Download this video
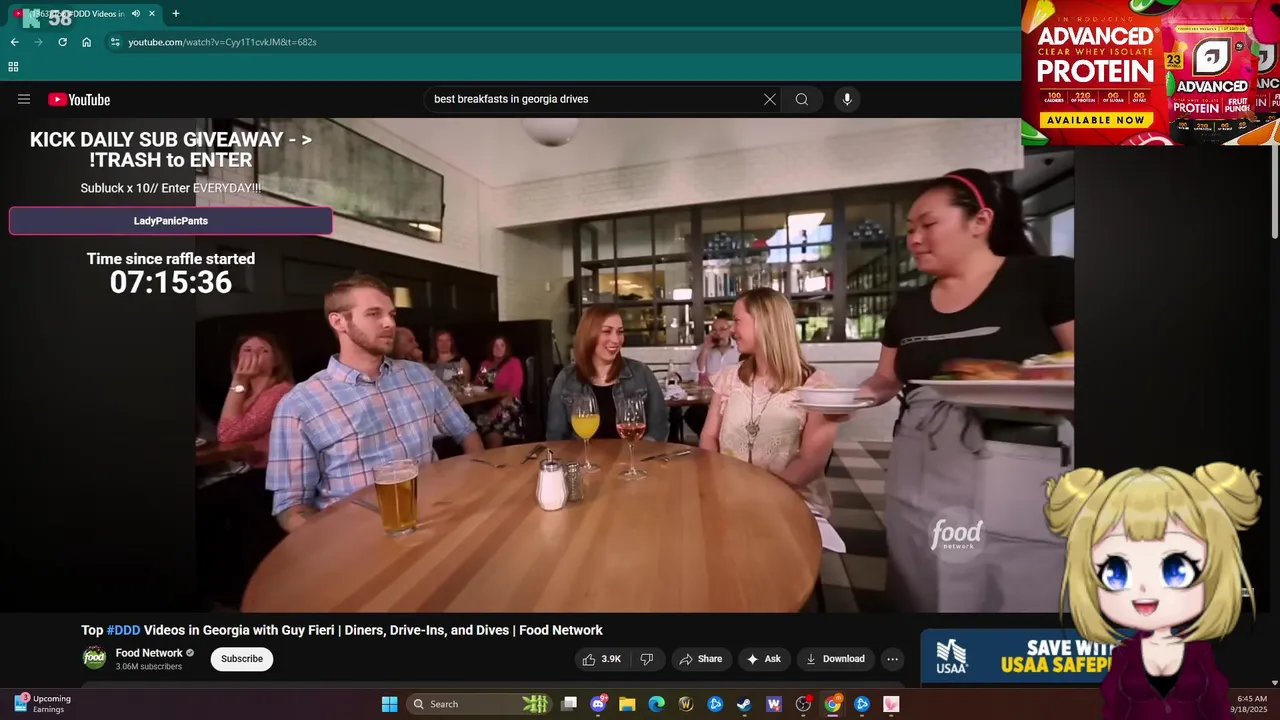The height and width of the screenshot is (720, 1280). [834, 659]
